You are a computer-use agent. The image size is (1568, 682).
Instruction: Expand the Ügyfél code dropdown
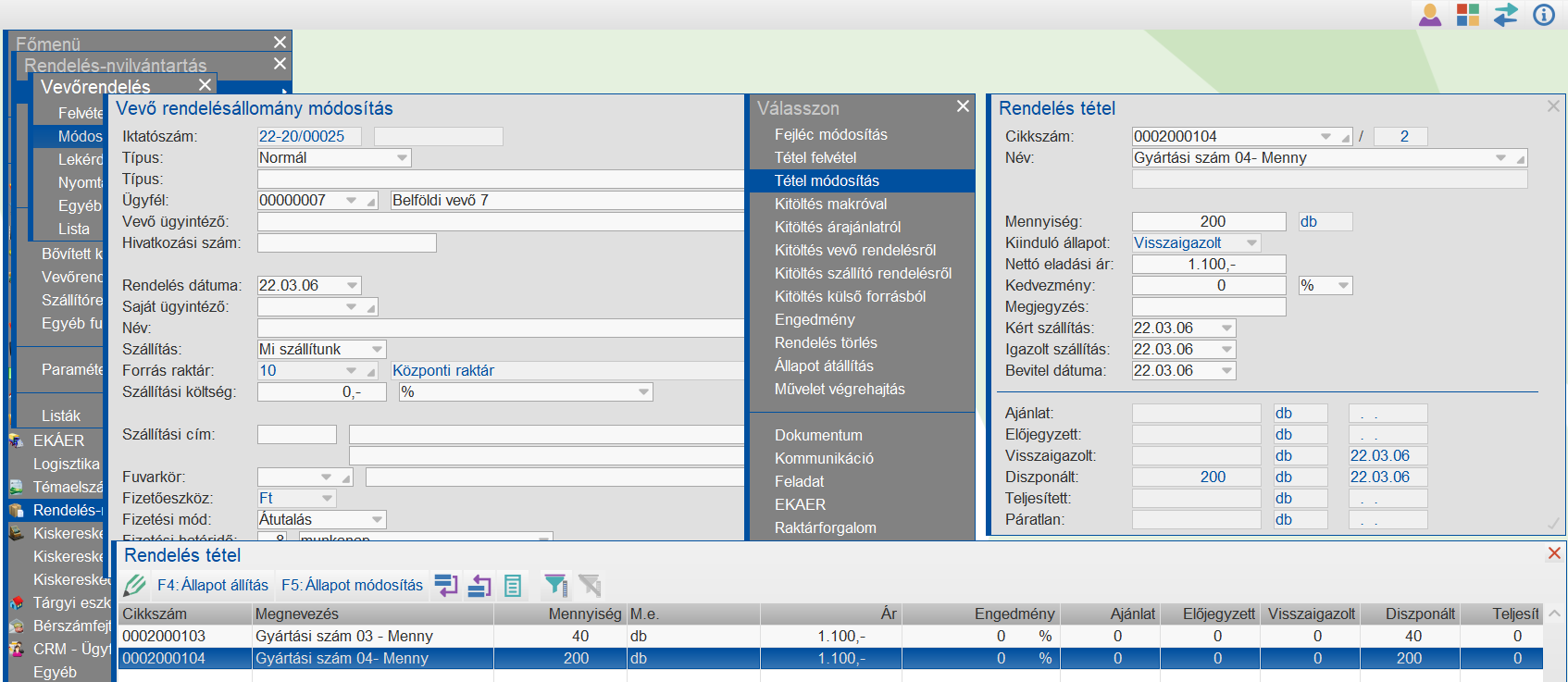(x=351, y=201)
